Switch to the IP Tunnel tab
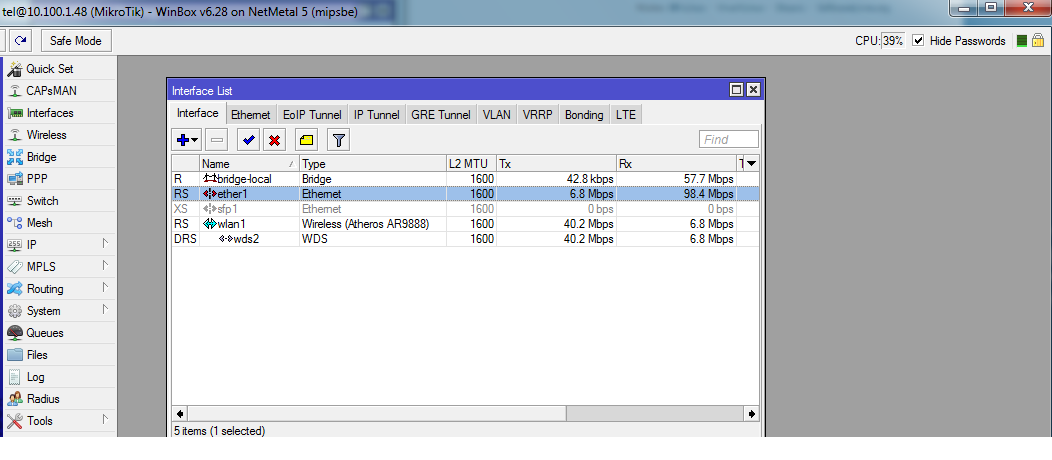The width and height of the screenshot is (1052, 460). click(376, 115)
